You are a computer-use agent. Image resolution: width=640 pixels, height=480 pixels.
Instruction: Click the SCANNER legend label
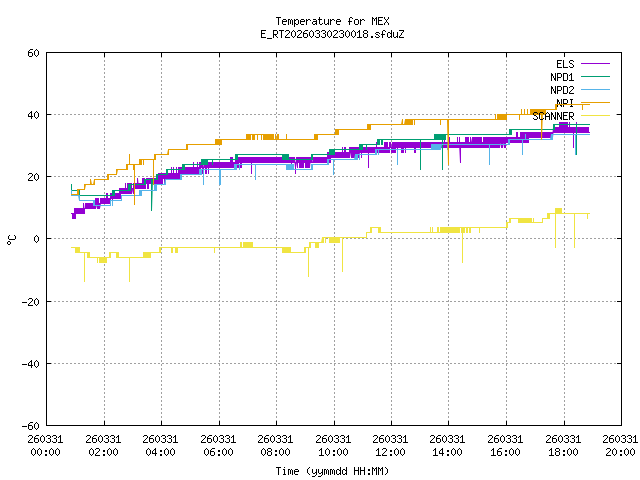click(553, 116)
